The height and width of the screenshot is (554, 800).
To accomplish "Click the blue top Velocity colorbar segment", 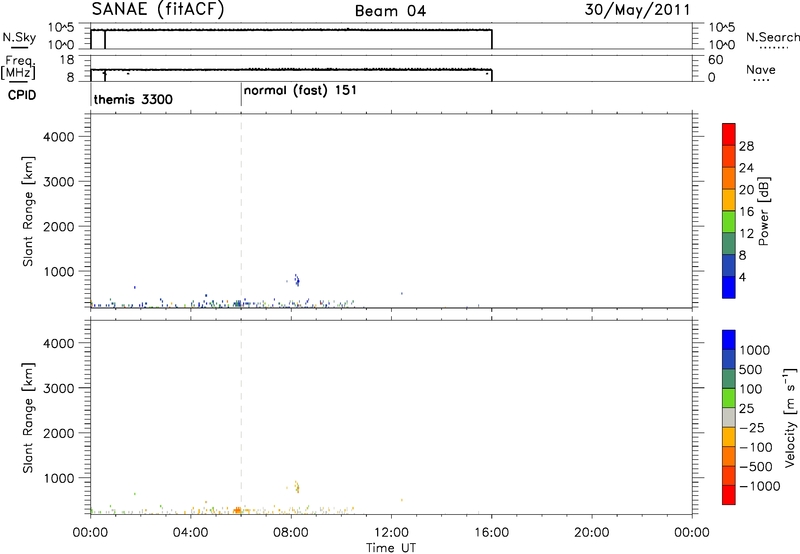I will [729, 340].
